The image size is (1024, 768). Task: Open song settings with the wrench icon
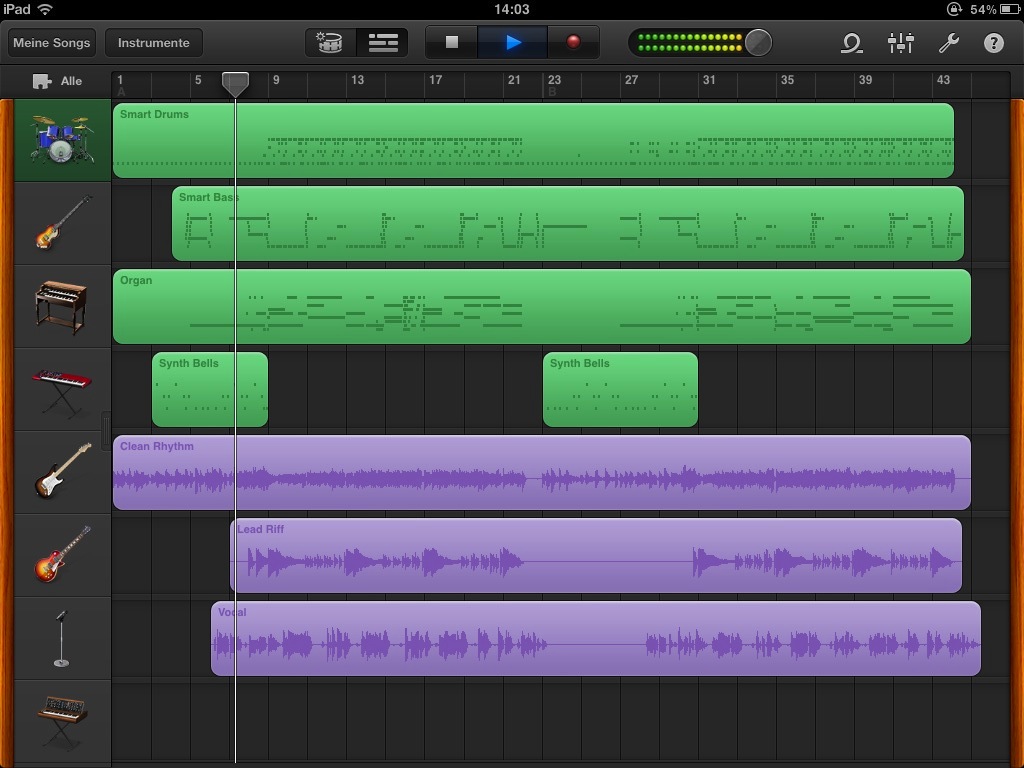[948, 44]
